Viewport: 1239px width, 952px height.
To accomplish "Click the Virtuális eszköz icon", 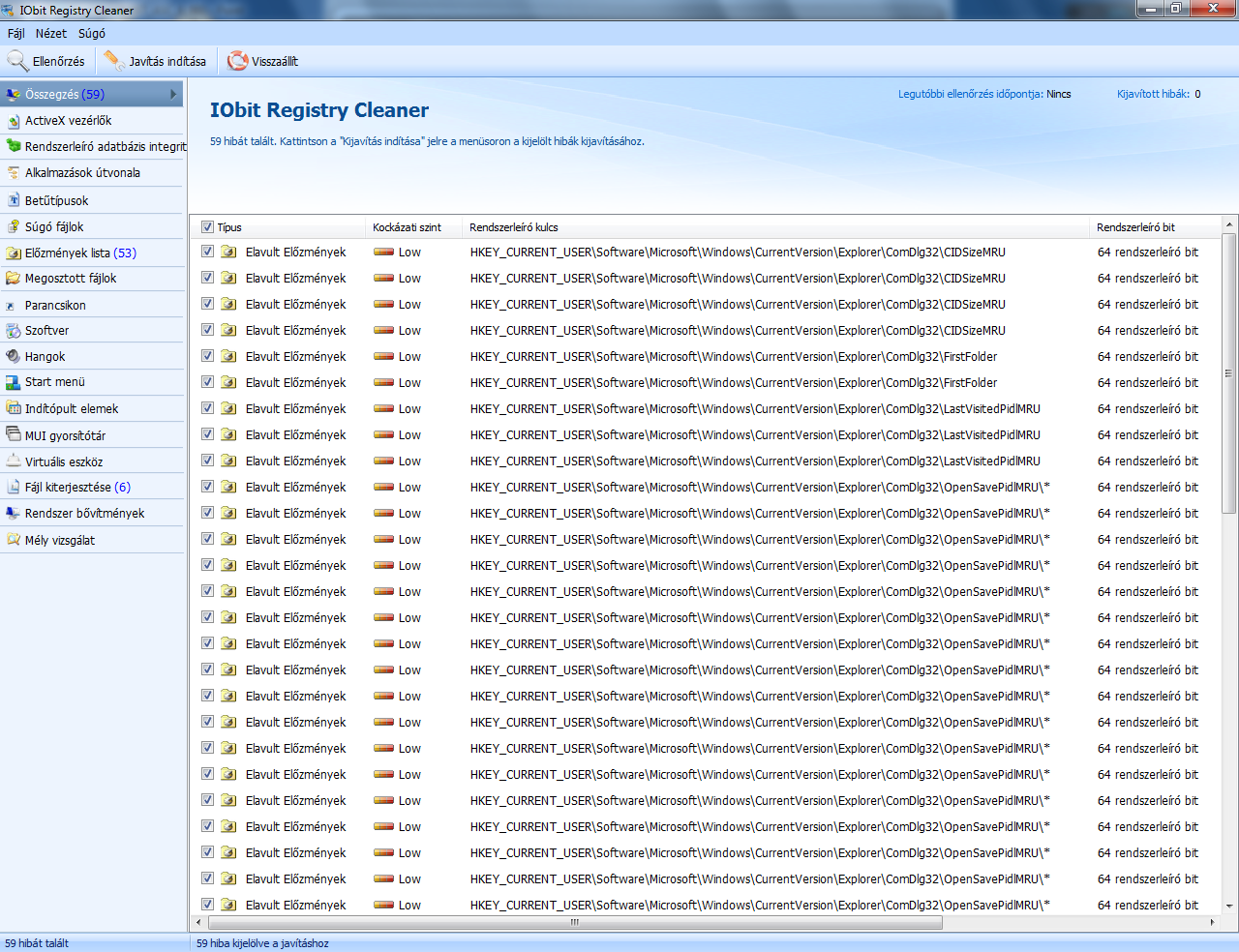I will (x=14, y=461).
